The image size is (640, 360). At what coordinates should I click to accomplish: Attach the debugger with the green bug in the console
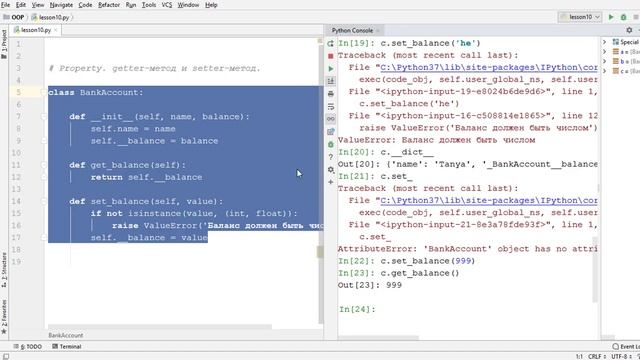pyautogui.click(x=331, y=144)
